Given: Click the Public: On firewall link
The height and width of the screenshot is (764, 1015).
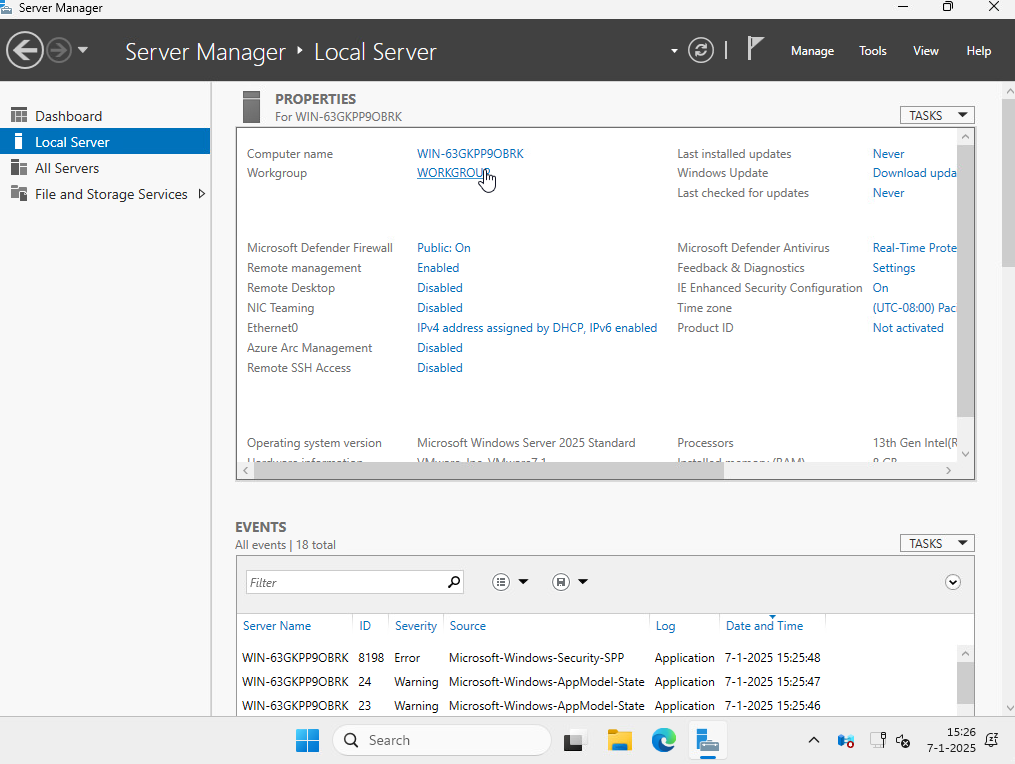Looking at the screenshot, I should pyautogui.click(x=443, y=248).
